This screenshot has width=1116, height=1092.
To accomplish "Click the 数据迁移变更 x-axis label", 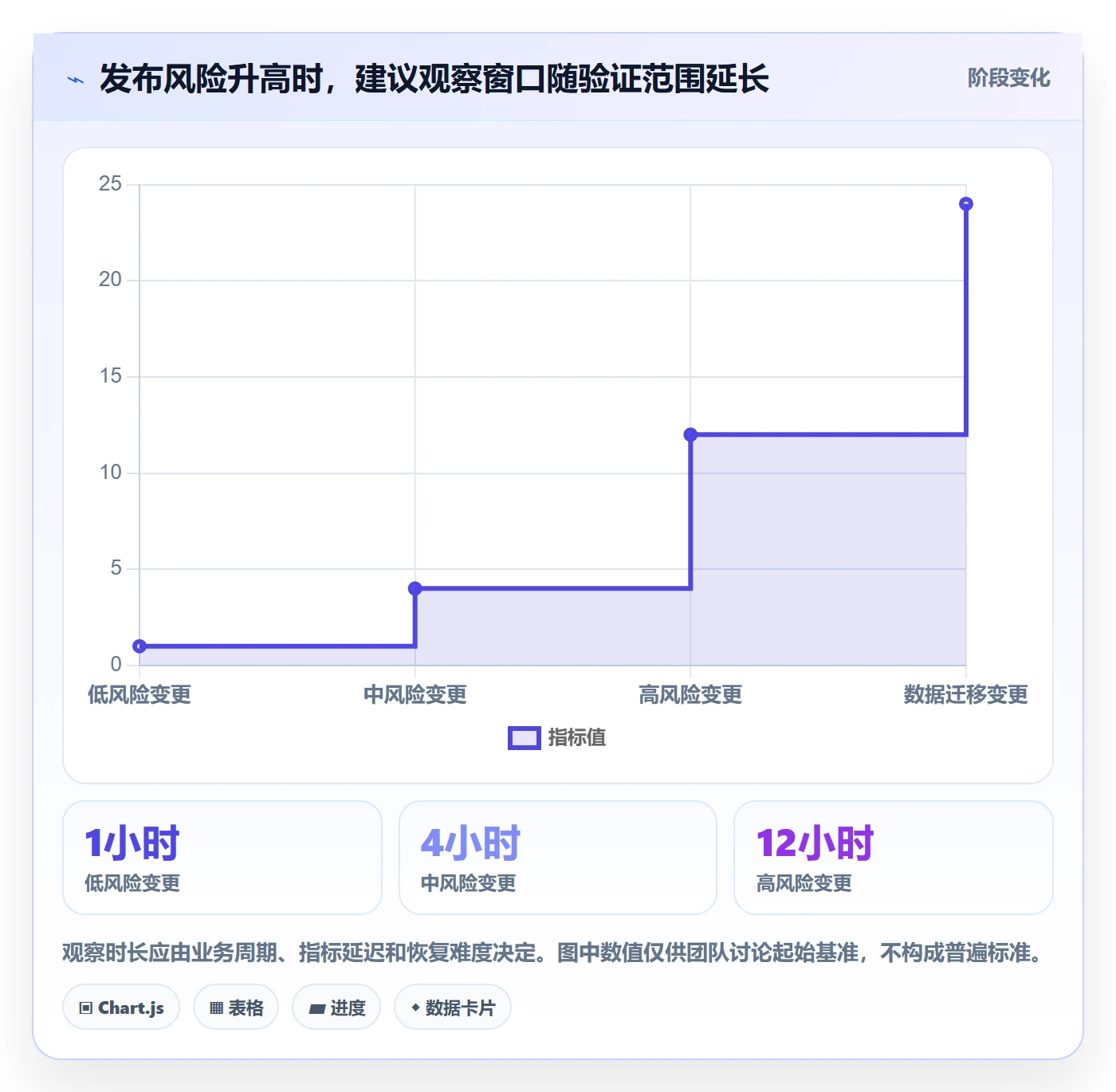I will 966,695.
